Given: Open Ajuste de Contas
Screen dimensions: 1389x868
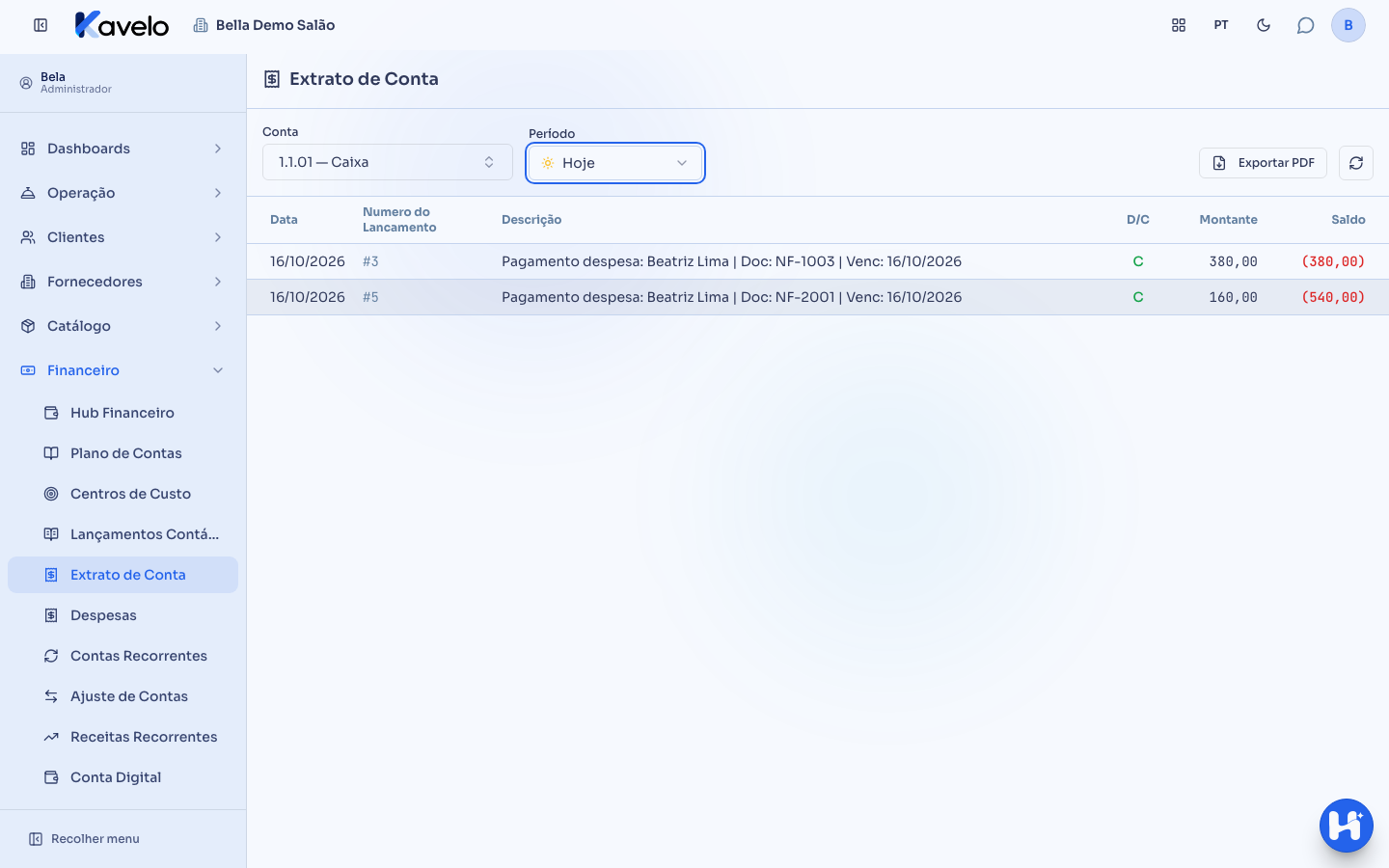Looking at the screenshot, I should (x=123, y=696).
